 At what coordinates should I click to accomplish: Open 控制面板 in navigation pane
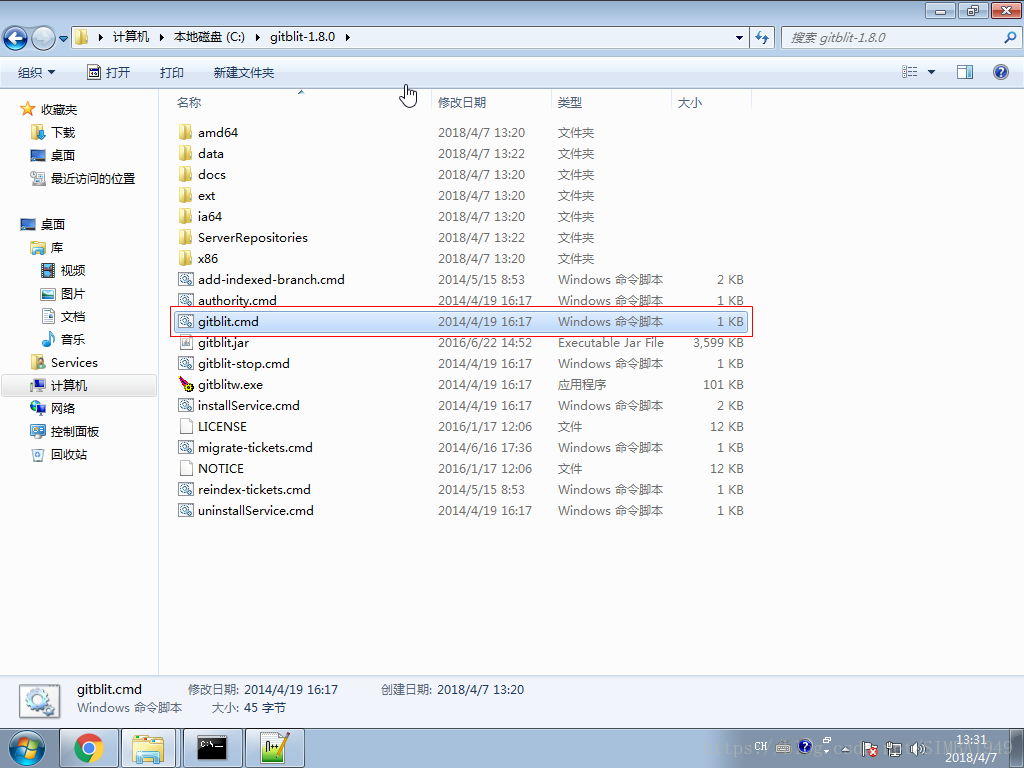(65, 432)
